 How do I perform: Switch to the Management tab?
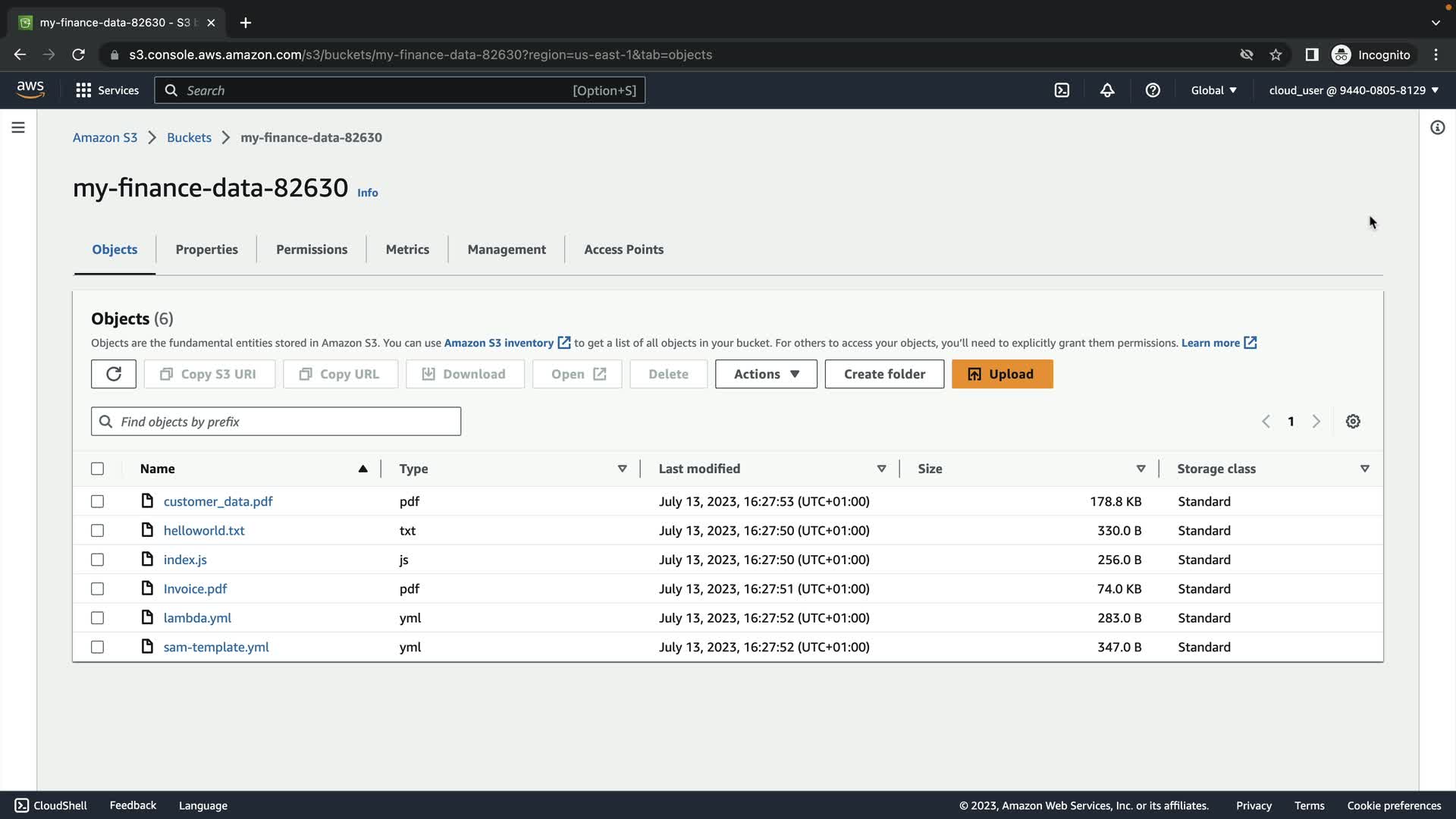point(507,249)
